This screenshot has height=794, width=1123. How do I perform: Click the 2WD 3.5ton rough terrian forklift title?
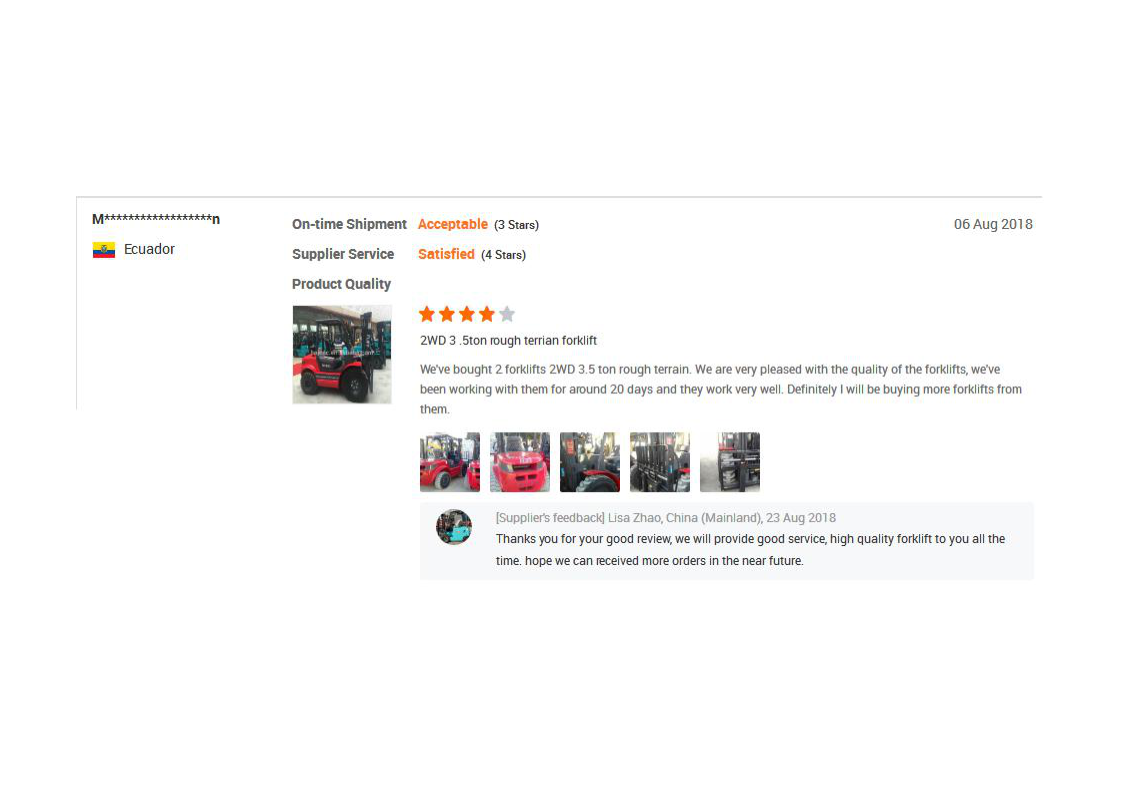pos(509,341)
